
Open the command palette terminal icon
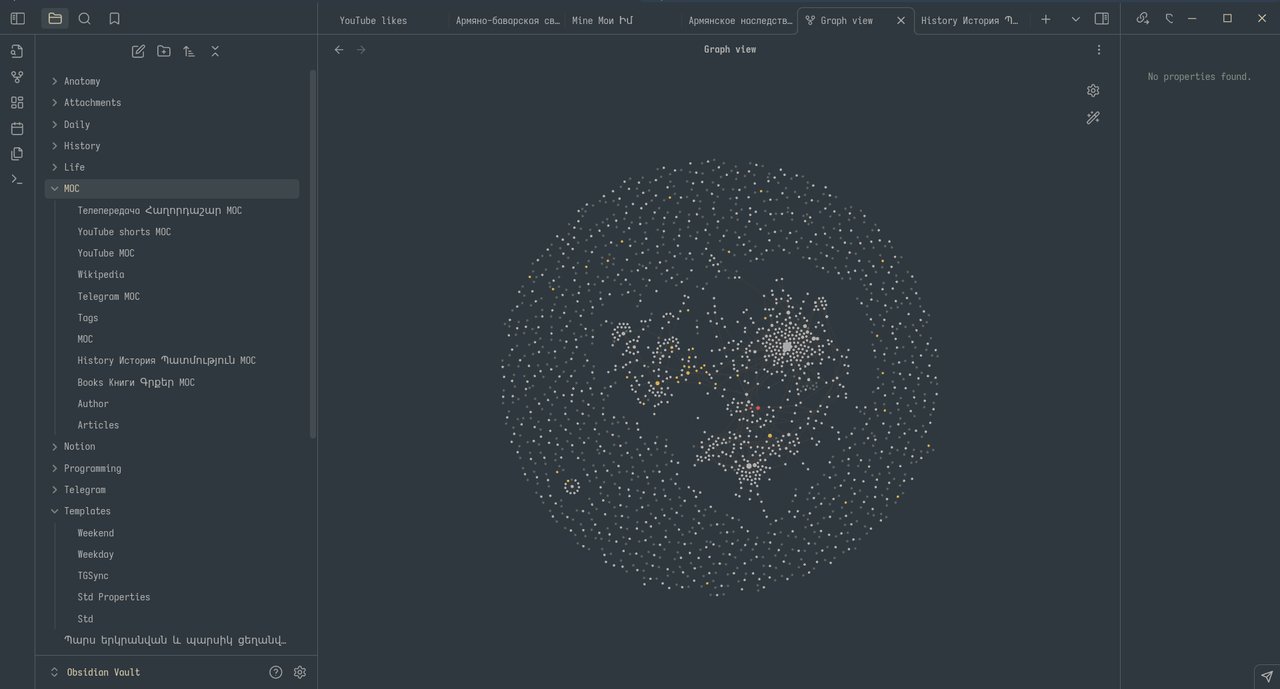[x=17, y=180]
